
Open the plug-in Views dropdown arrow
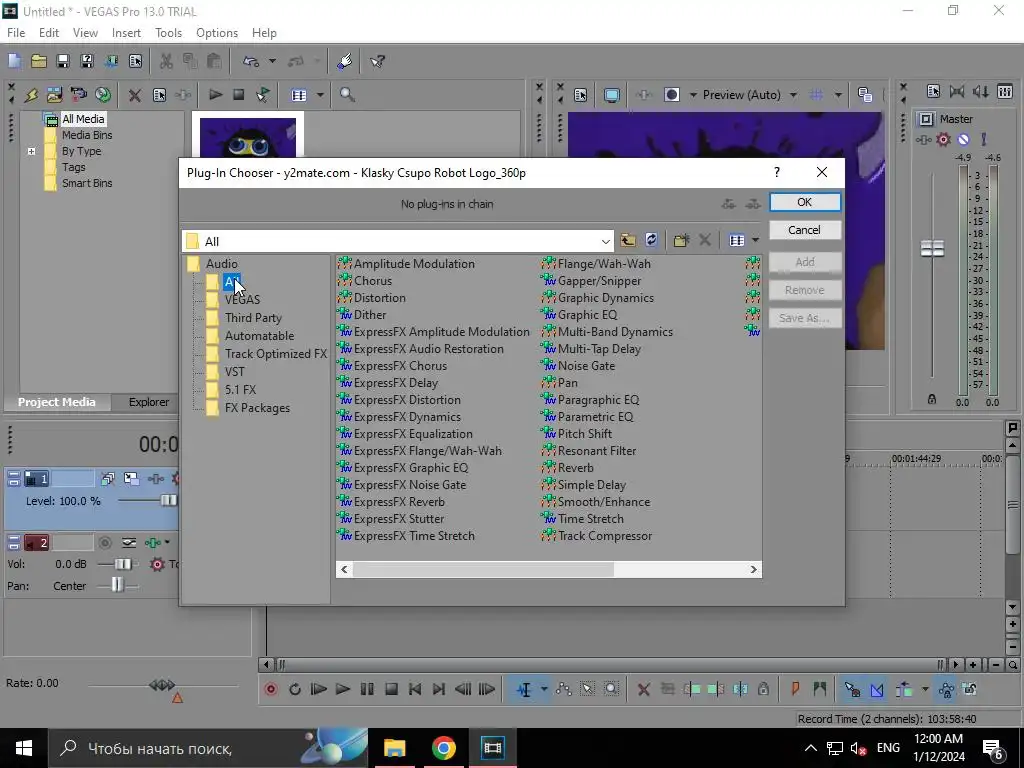coord(756,240)
